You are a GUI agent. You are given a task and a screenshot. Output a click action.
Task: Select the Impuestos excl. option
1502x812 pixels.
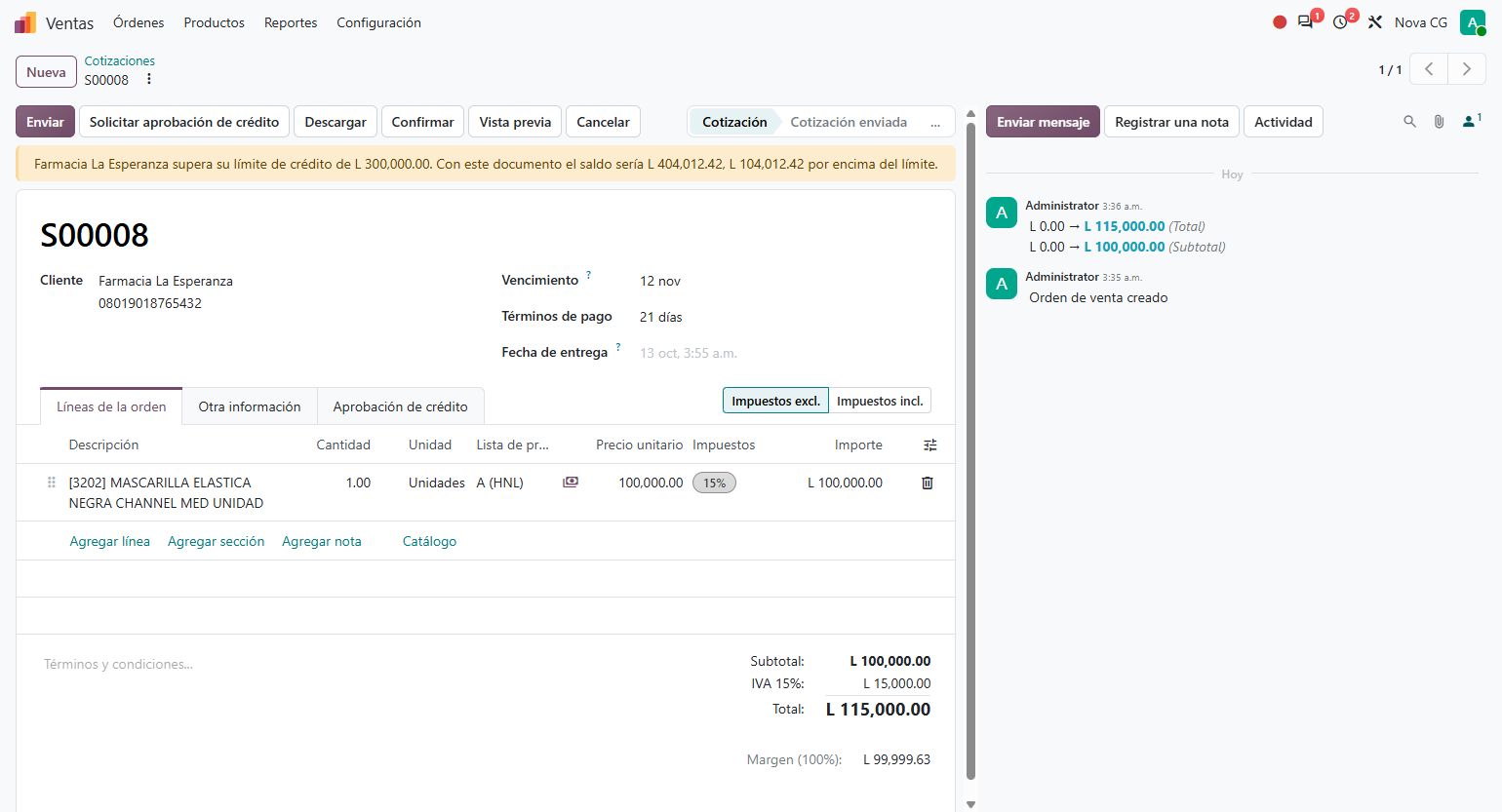click(x=775, y=401)
